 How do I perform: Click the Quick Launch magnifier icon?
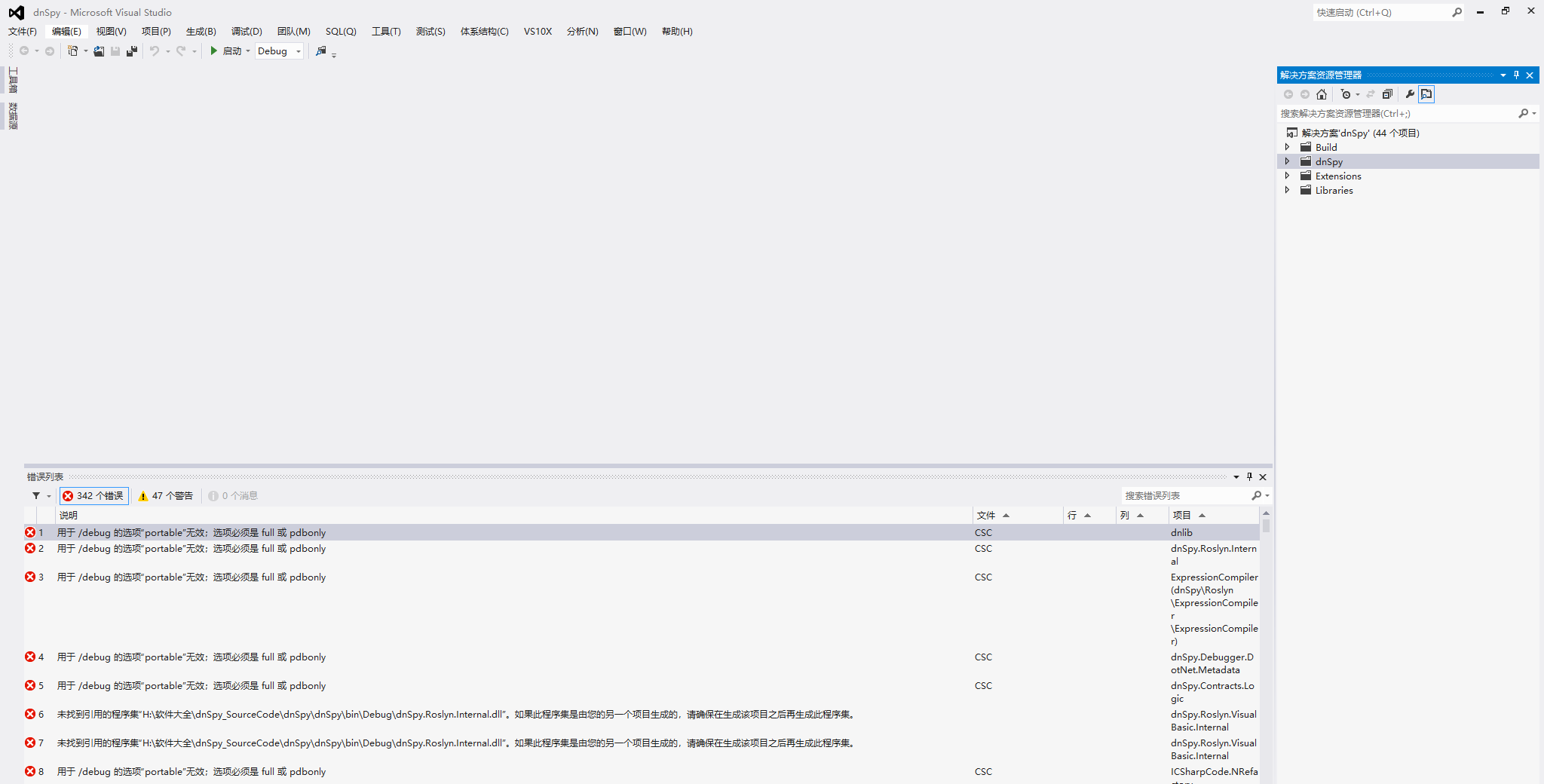[1457, 12]
